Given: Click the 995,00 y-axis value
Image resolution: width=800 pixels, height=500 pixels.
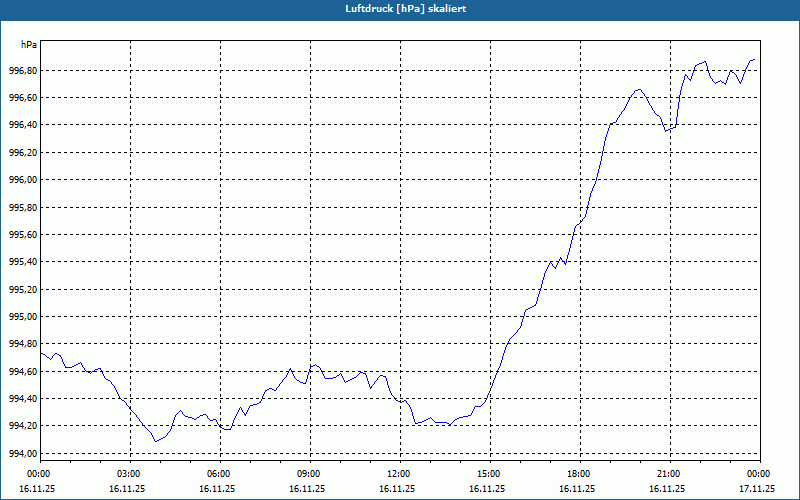Looking at the screenshot, I should click(x=23, y=317).
